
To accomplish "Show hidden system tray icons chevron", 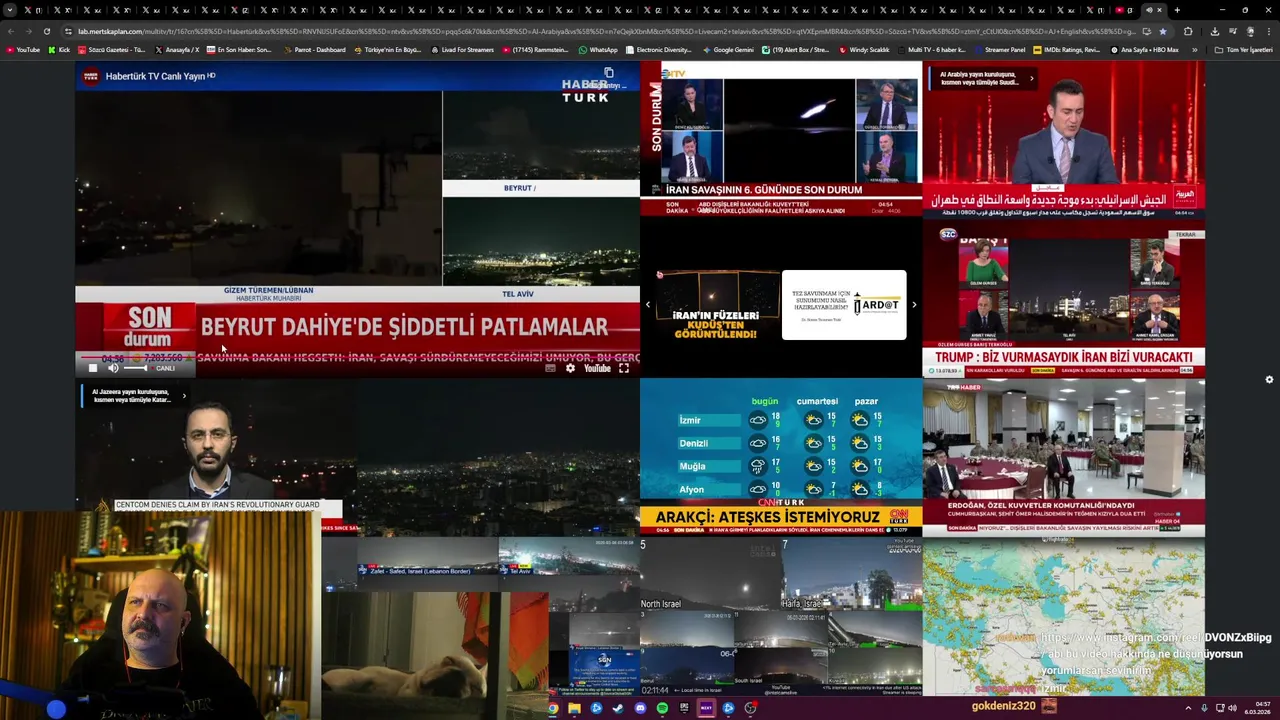I will (1188, 708).
